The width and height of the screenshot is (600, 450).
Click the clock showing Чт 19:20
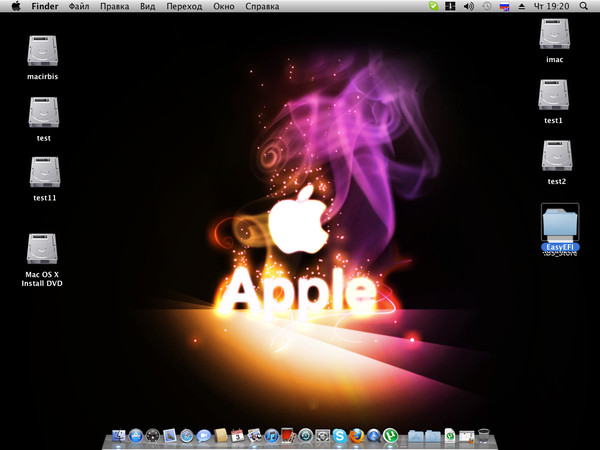pos(551,6)
